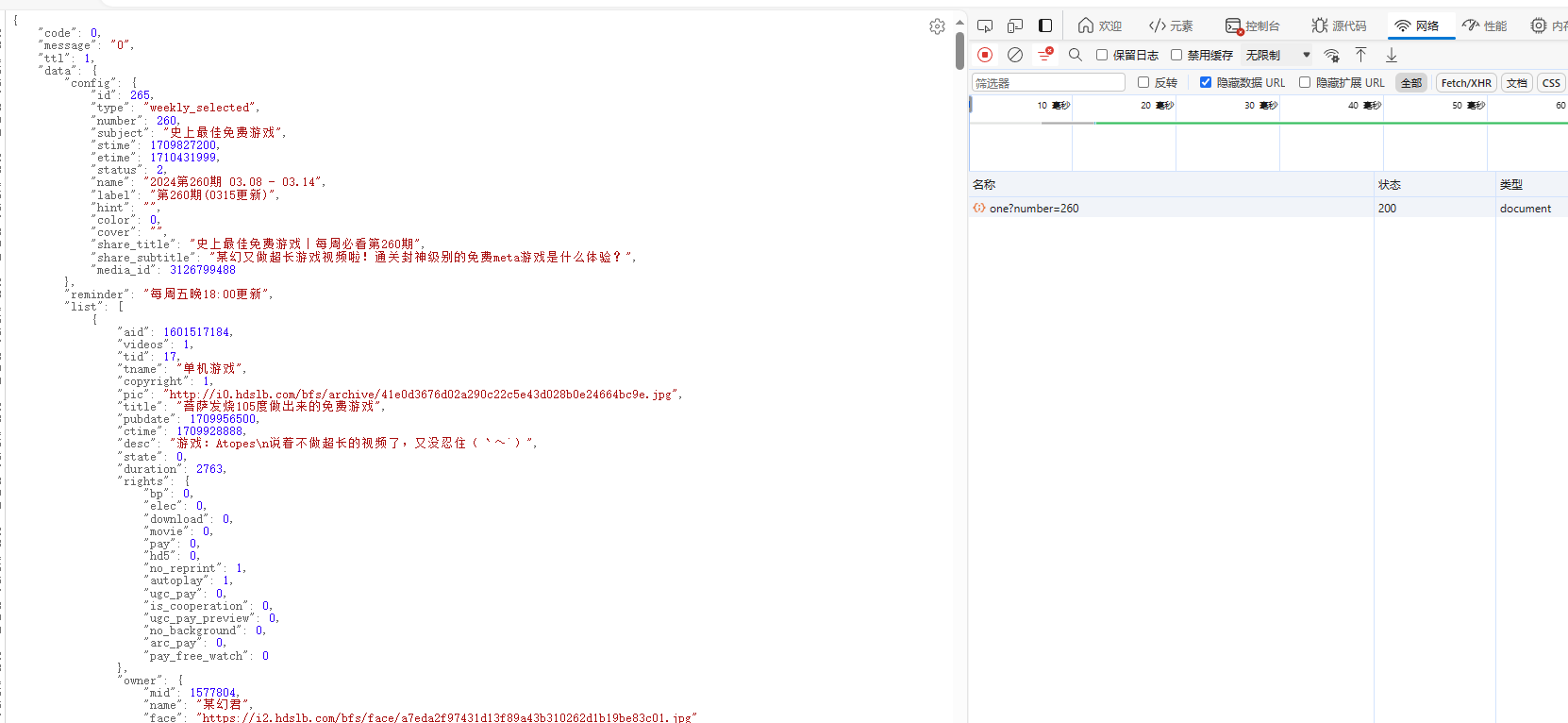Click the 10 毫秒 timeline marker
Image resolution: width=1568 pixels, height=723 pixels.
click(x=1054, y=105)
